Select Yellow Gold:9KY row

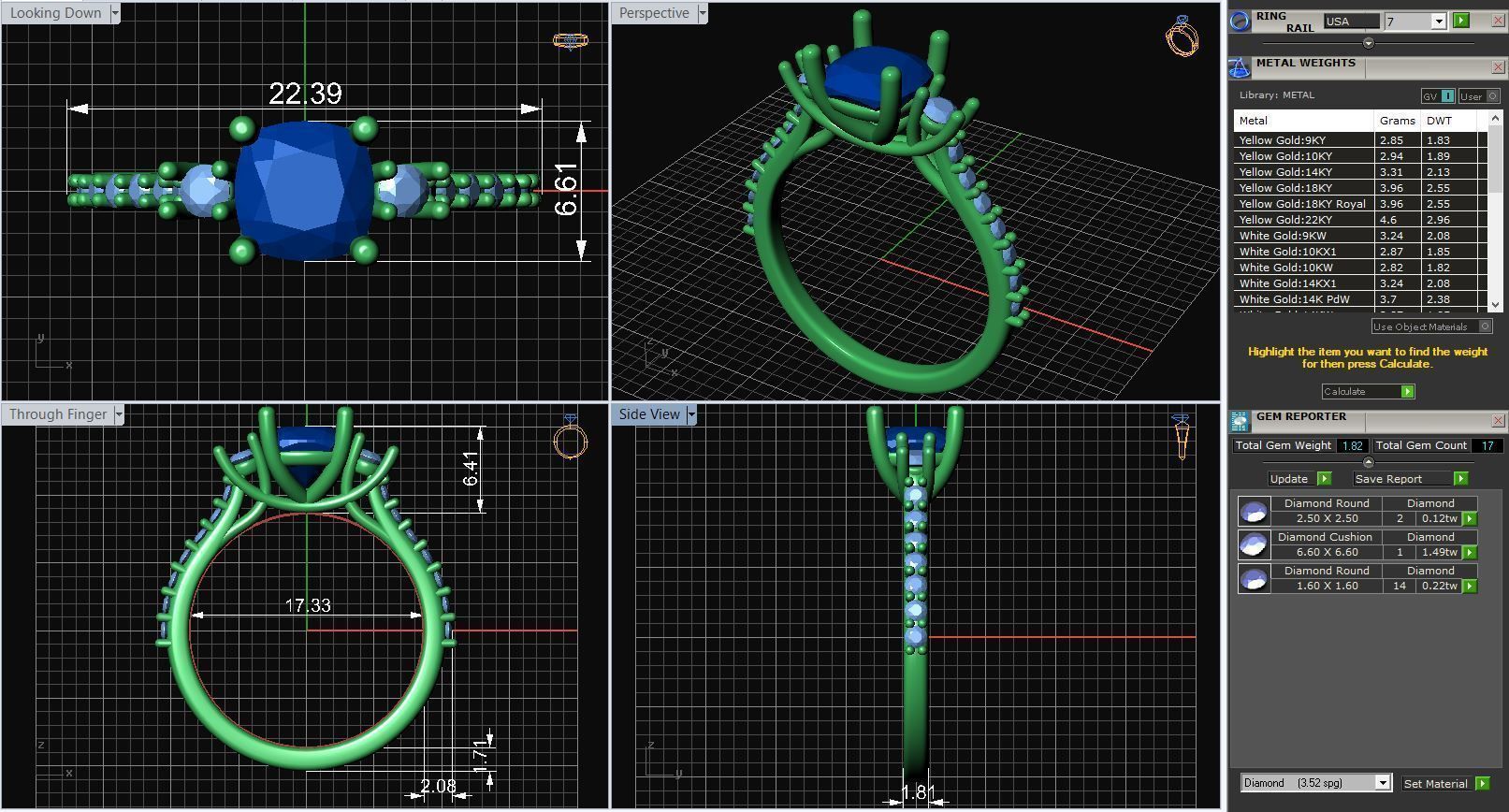[1360, 140]
